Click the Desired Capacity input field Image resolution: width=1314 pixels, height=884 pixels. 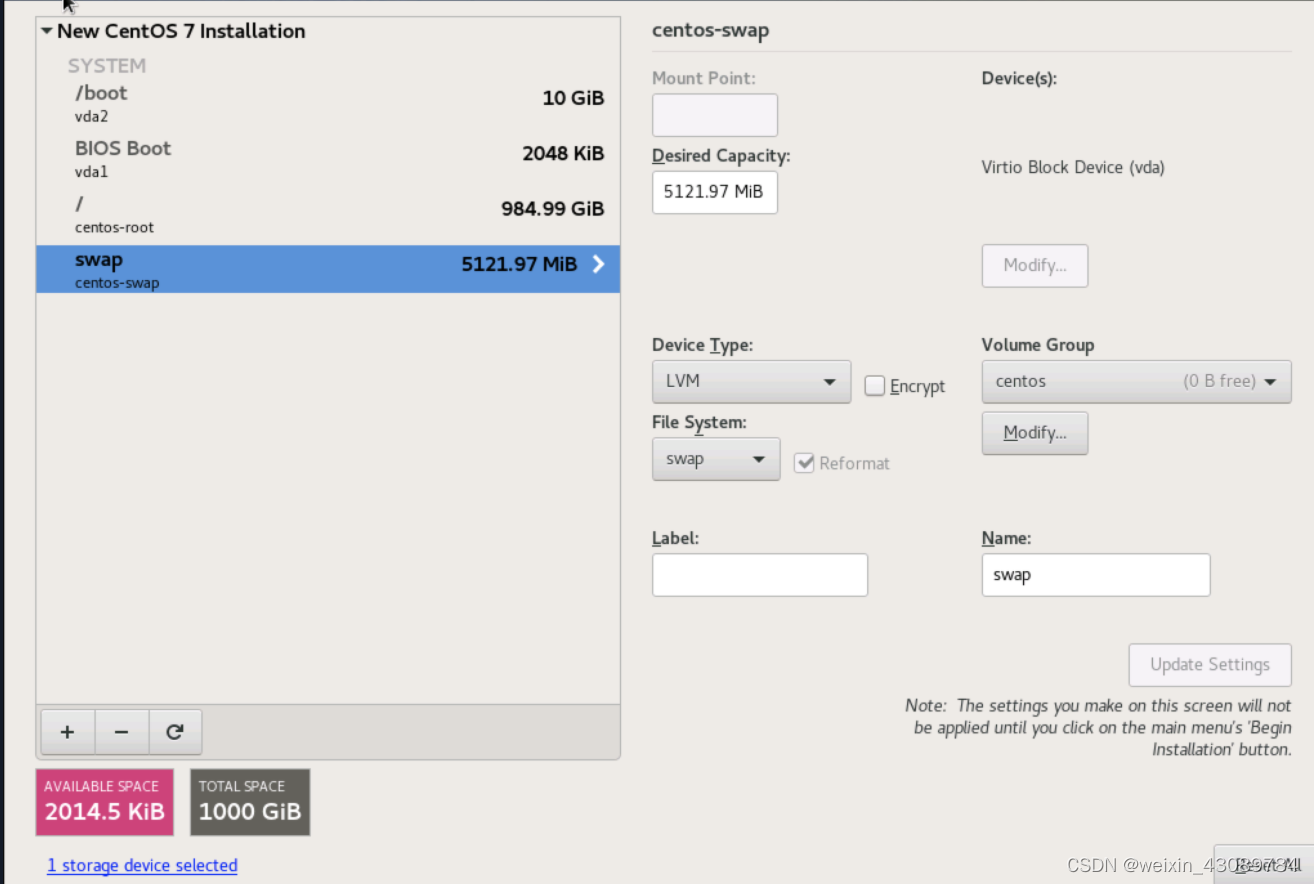(x=714, y=192)
